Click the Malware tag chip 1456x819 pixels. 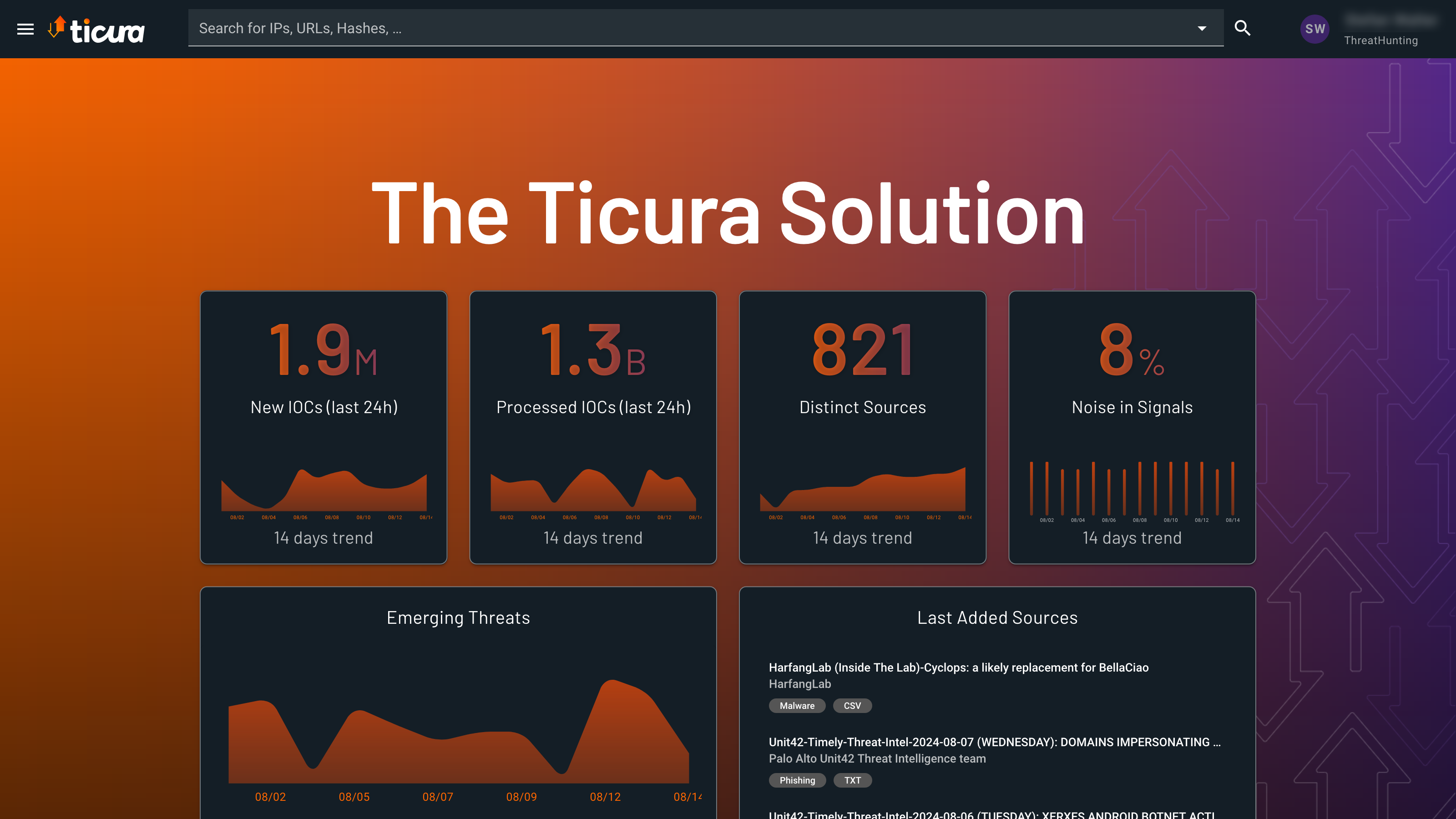(x=797, y=705)
